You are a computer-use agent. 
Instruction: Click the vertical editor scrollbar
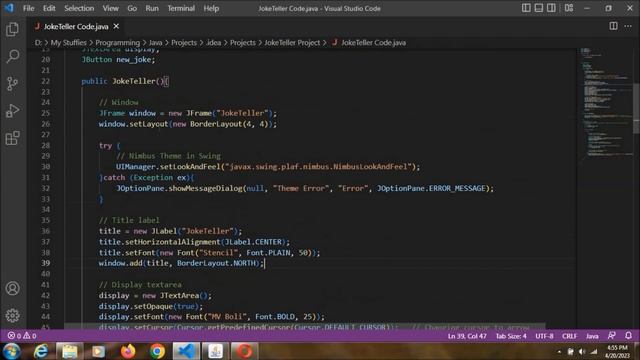click(x=636, y=108)
